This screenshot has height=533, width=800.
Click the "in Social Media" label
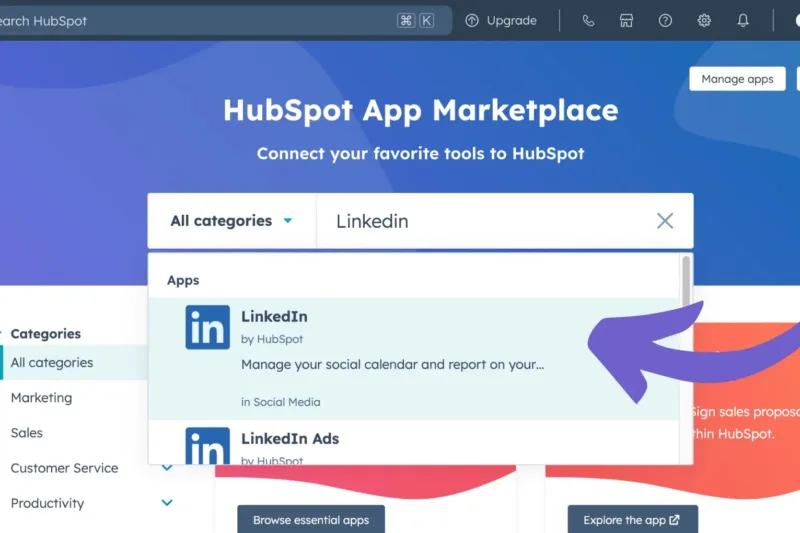[x=281, y=402]
